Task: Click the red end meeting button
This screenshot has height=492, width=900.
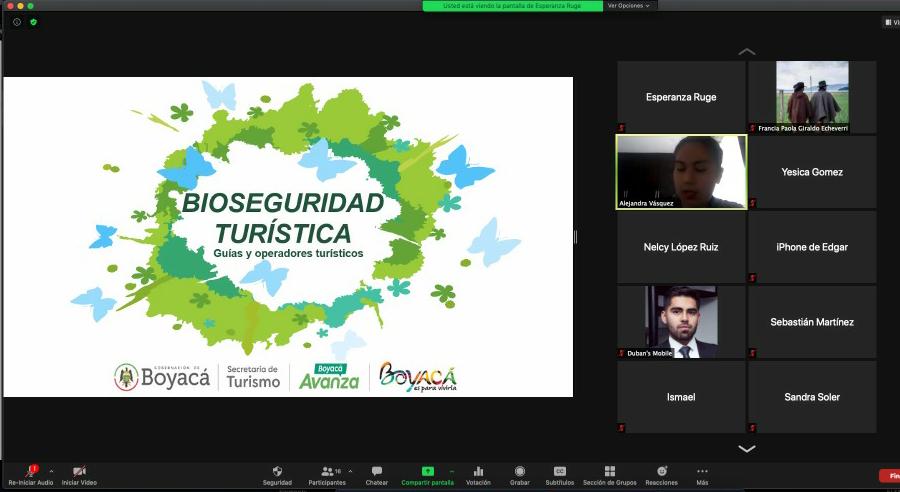Action: [888, 476]
